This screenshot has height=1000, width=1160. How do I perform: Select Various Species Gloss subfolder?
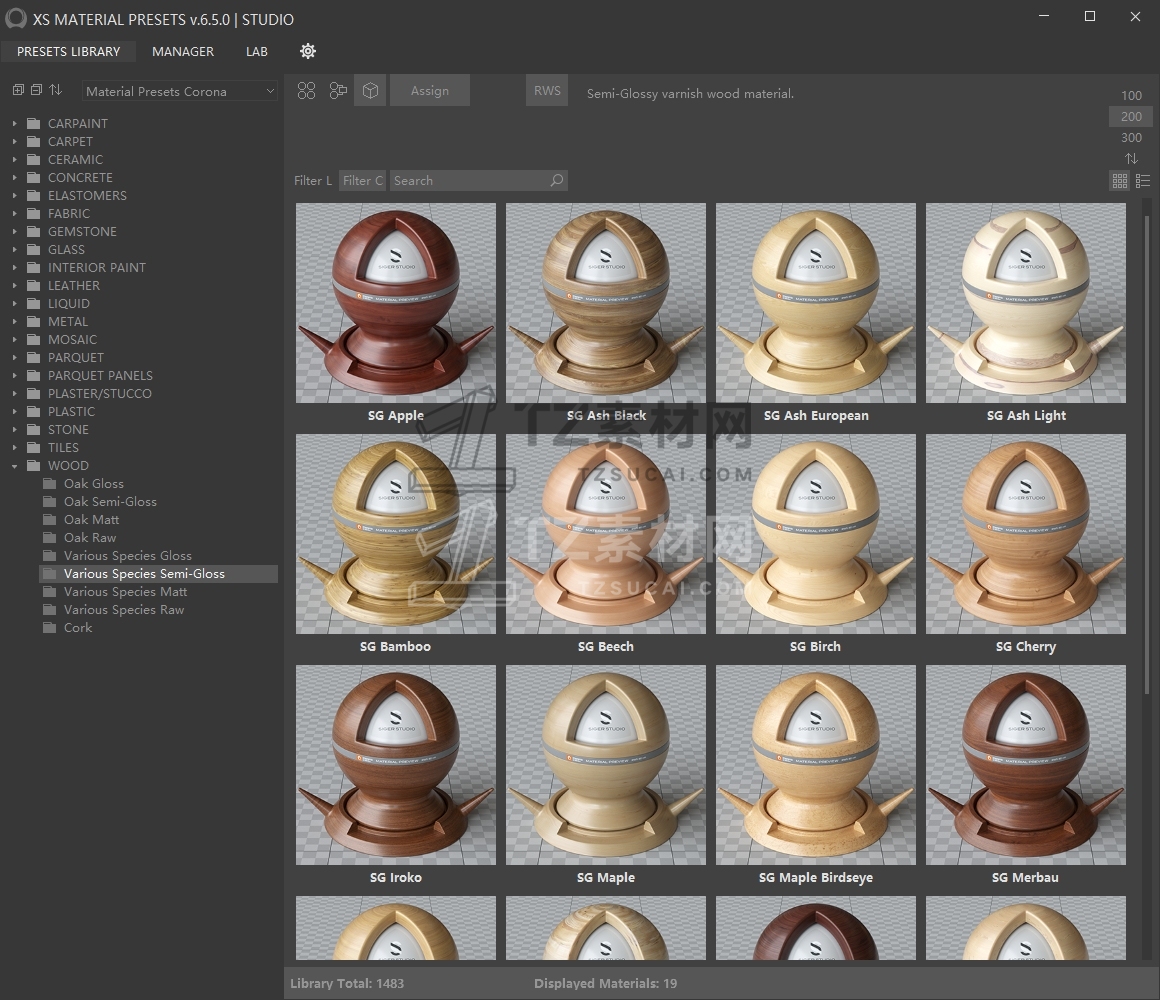[127, 555]
